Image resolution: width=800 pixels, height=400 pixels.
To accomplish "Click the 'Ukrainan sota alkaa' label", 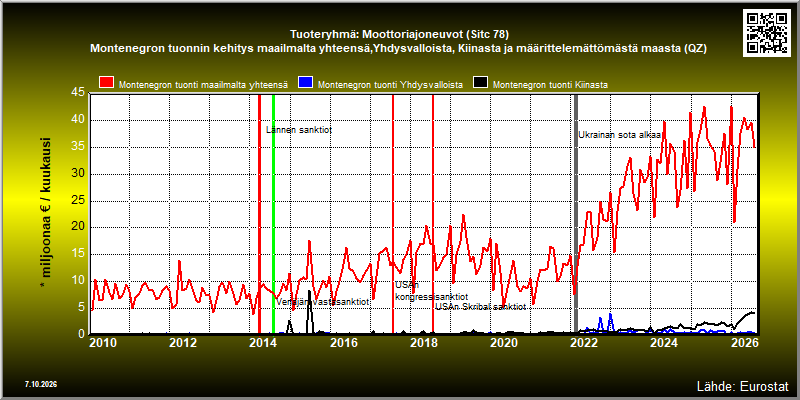I will (x=619, y=135).
